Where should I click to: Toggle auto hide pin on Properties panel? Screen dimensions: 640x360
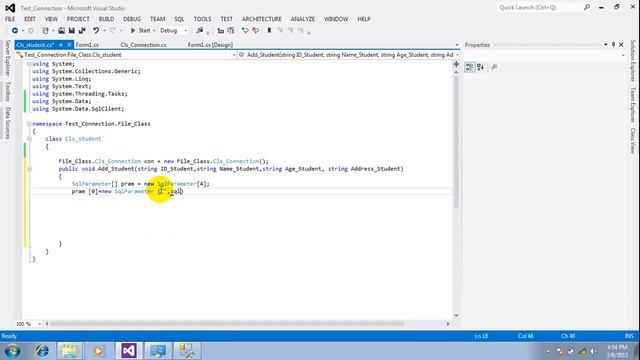[613, 44]
